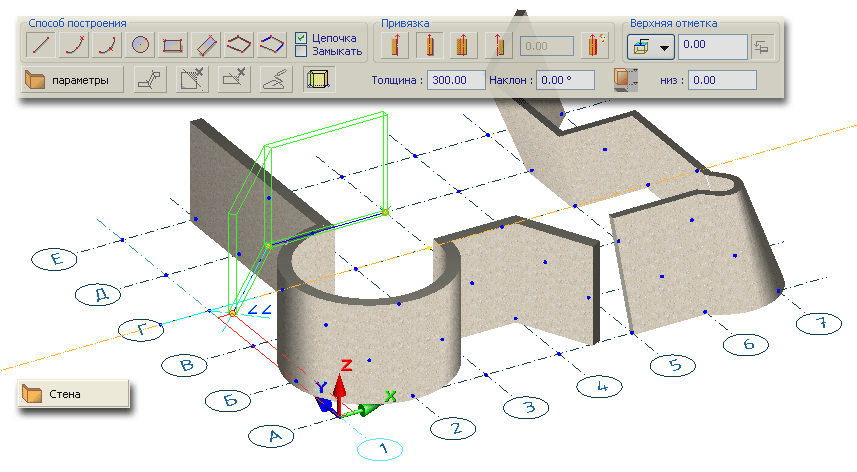Disable the Цепочка checkbox
The width and height of the screenshot is (857, 472).
301,38
